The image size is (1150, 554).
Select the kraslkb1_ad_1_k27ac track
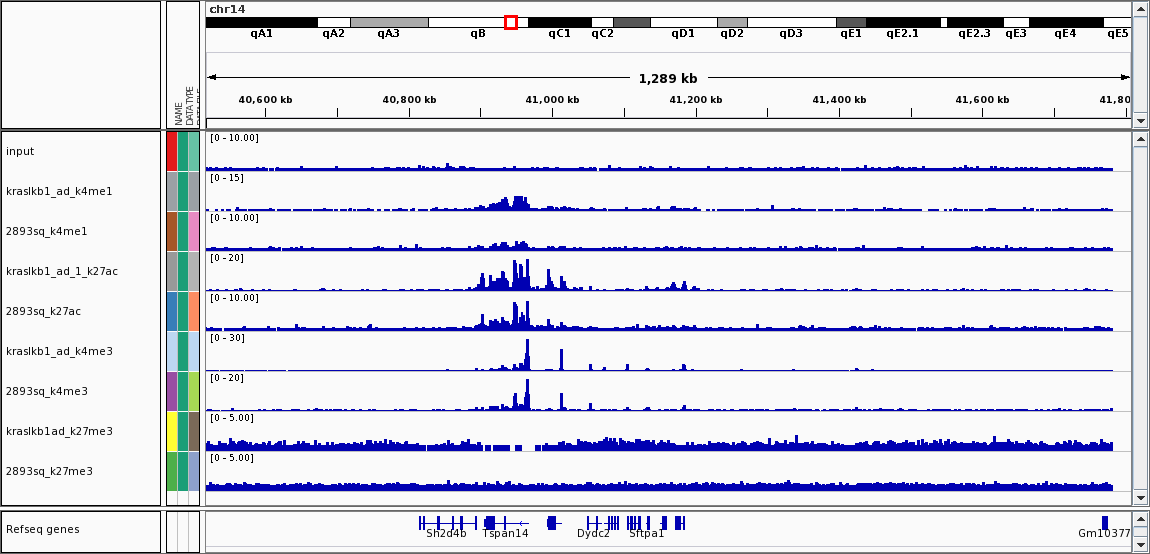click(62, 271)
